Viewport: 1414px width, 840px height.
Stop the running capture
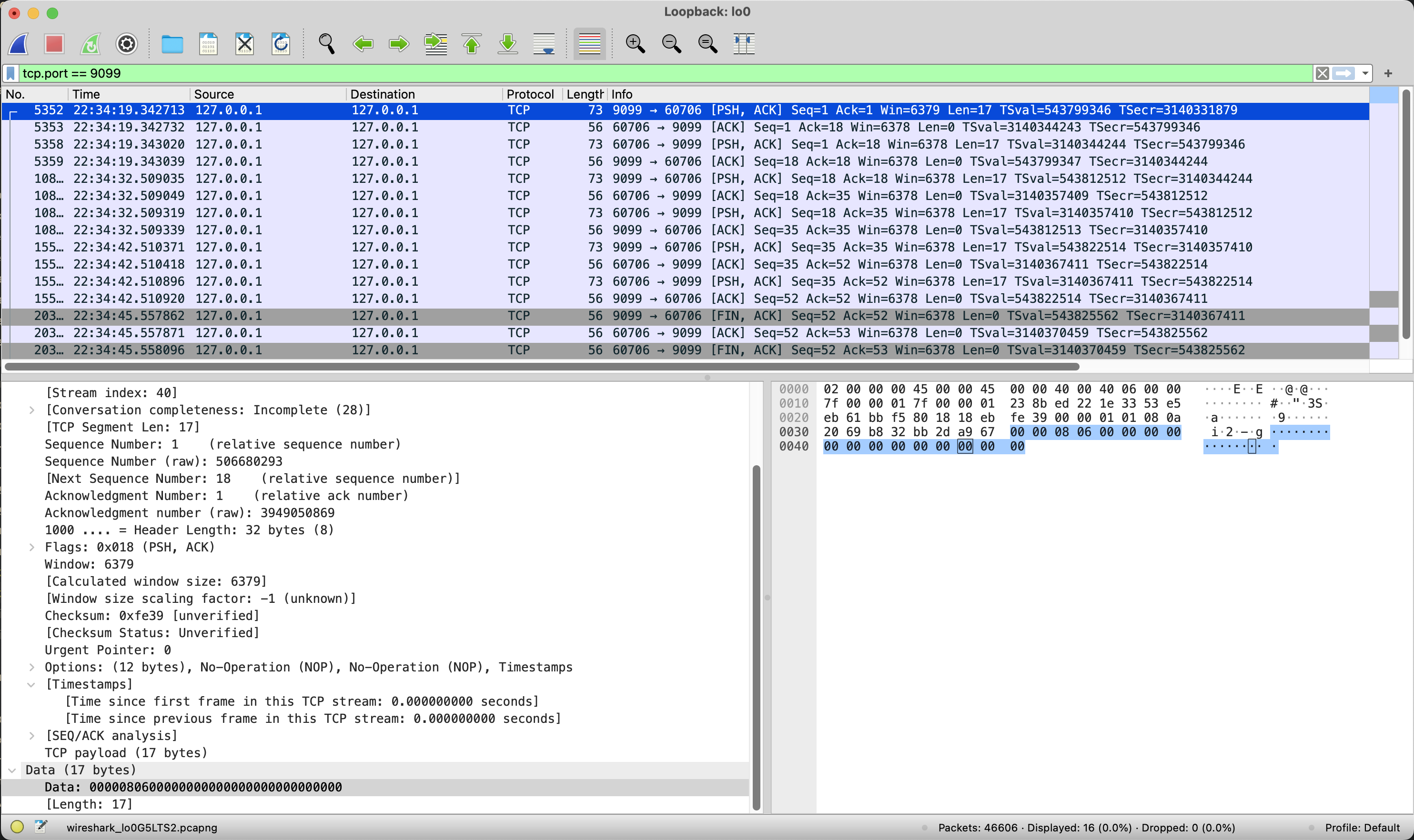[54, 44]
